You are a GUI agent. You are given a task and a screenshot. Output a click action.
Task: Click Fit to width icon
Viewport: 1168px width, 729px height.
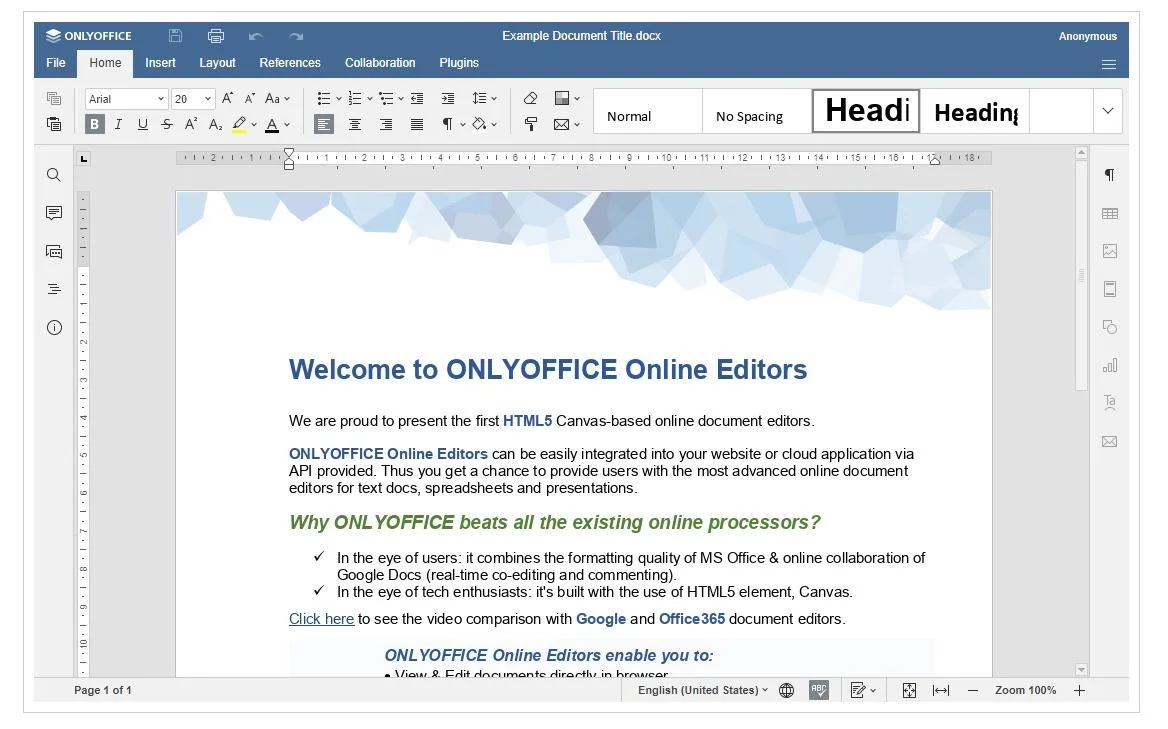941,690
